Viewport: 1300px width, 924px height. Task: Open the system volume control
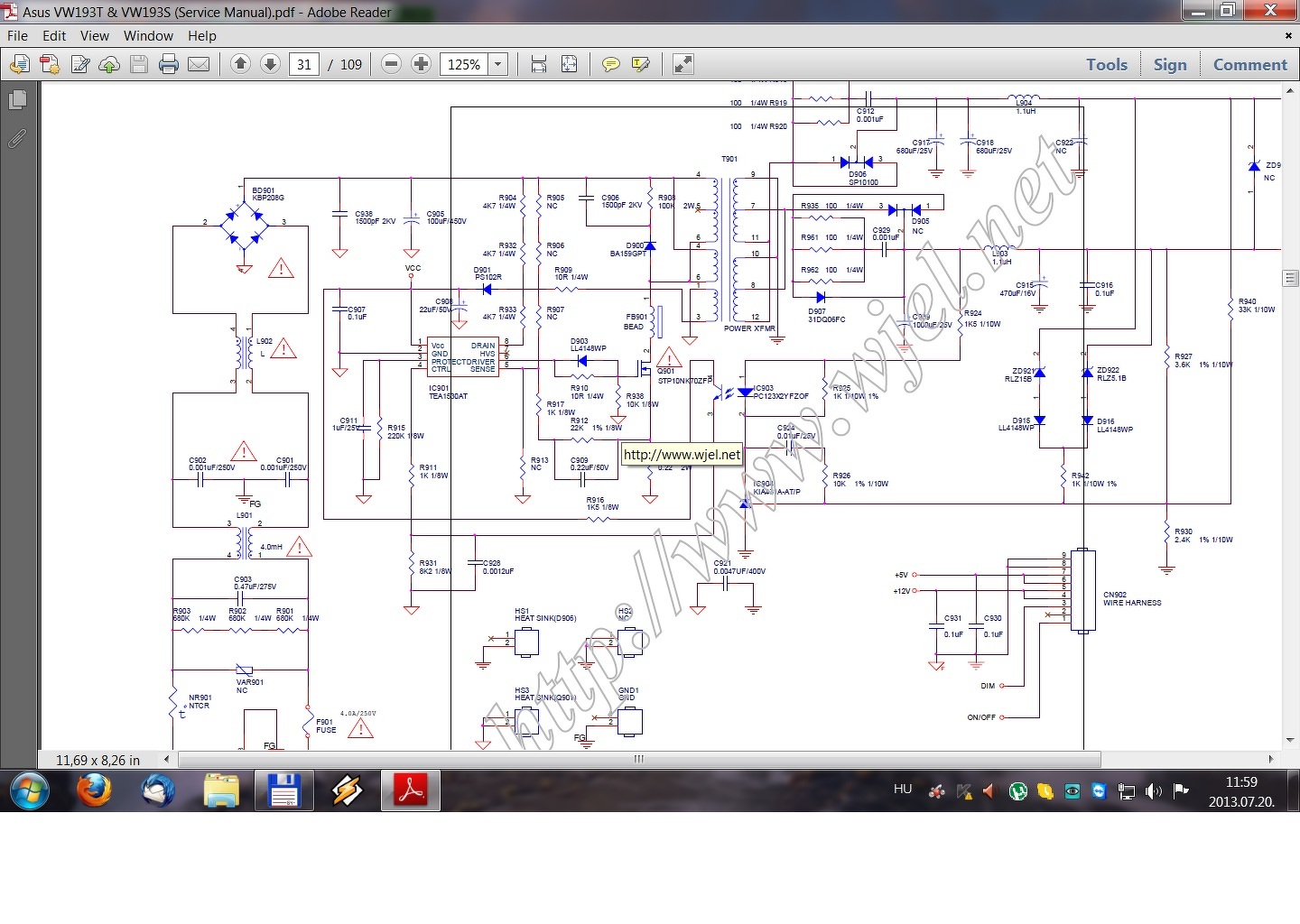pos(1154,791)
